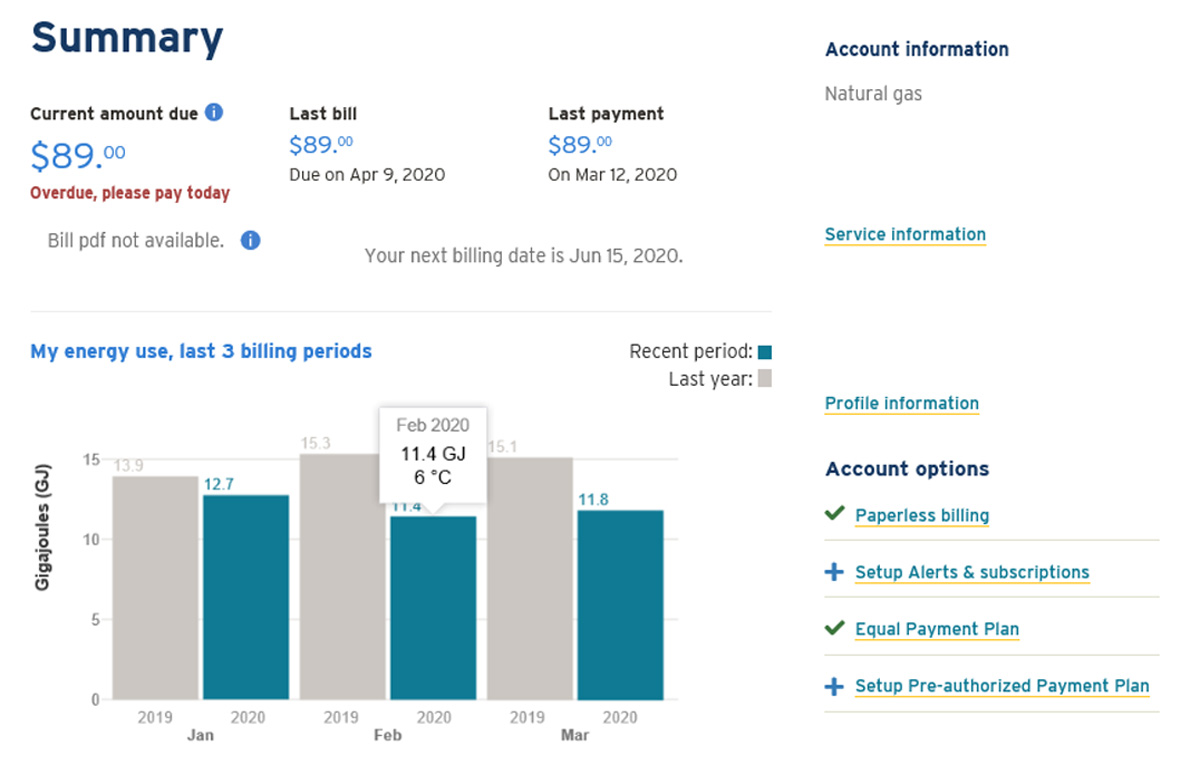The image size is (1200, 765).
Task: Click the teal Recent period legend swatch
Action: (x=765, y=352)
